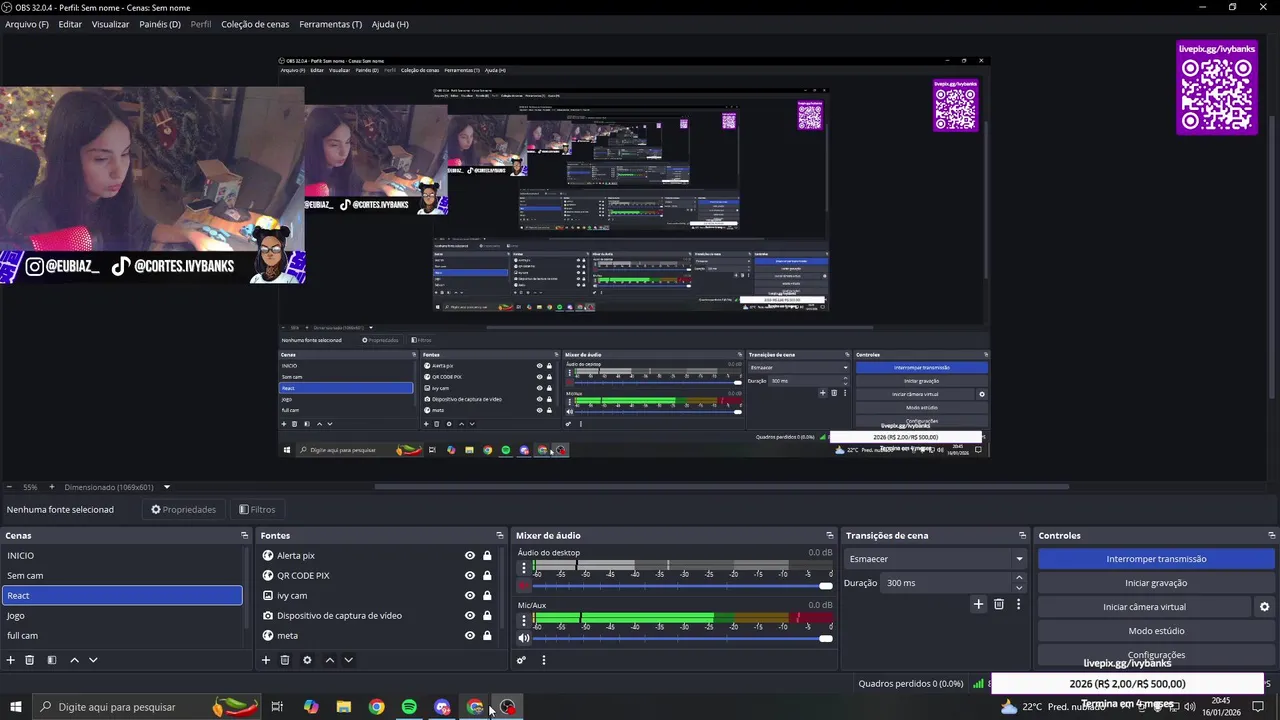Add a new source with the plus icon in Fontes
Viewport: 1280px width, 720px height.
click(266, 660)
